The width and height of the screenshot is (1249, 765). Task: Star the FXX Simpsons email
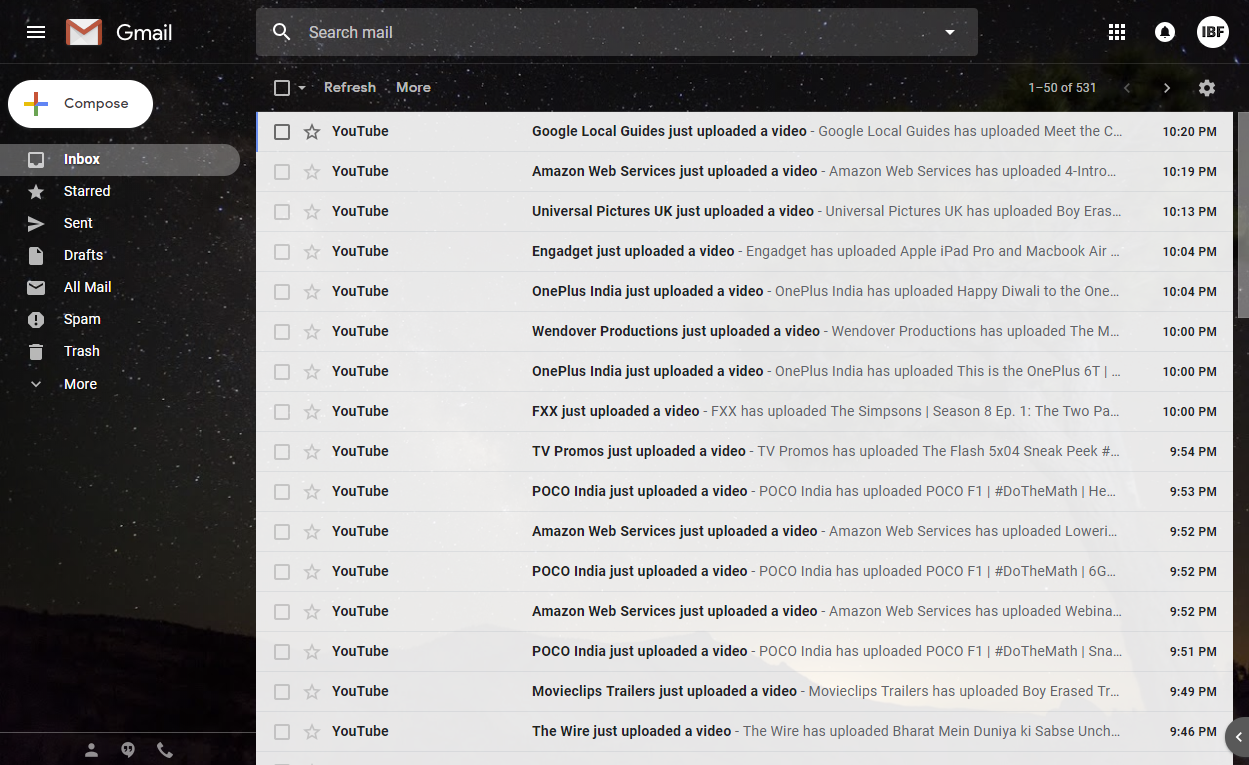312,411
